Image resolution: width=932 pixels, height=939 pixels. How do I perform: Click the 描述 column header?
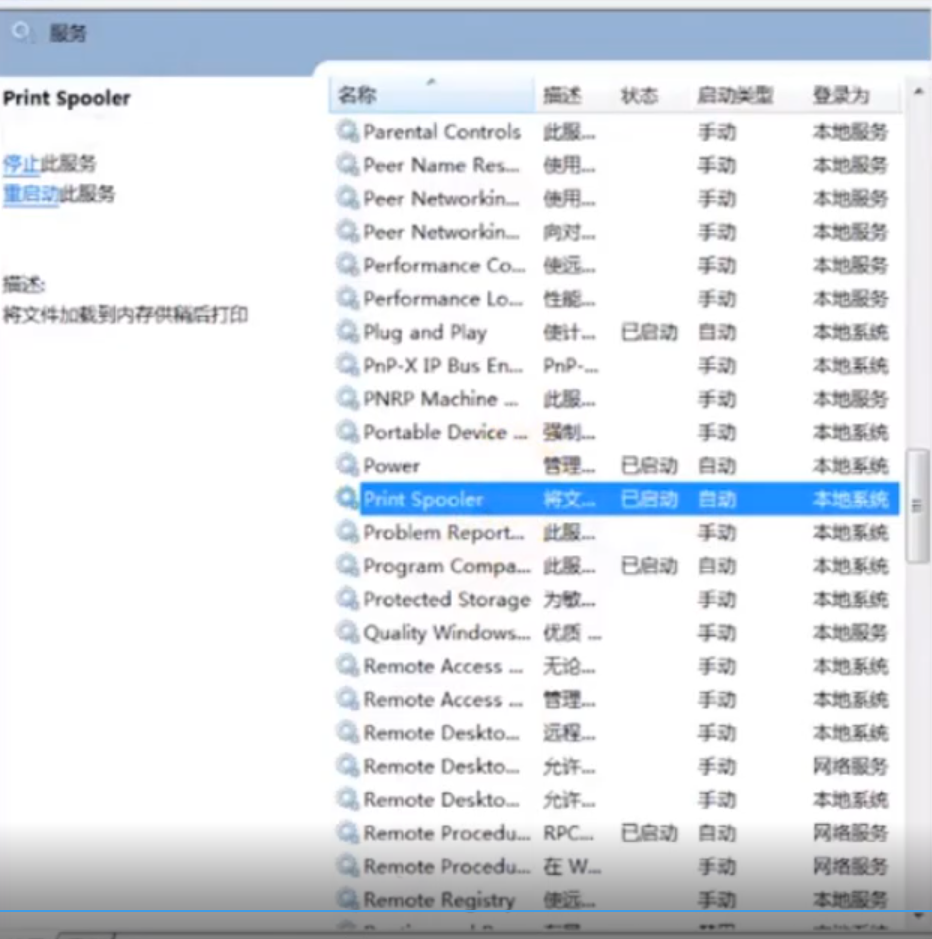562,96
